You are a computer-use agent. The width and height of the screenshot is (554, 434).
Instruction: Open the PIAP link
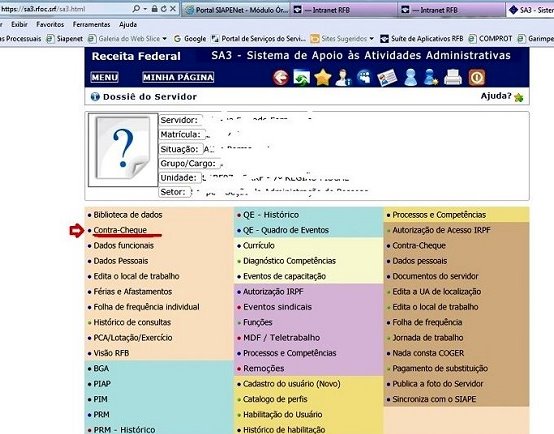102,384
